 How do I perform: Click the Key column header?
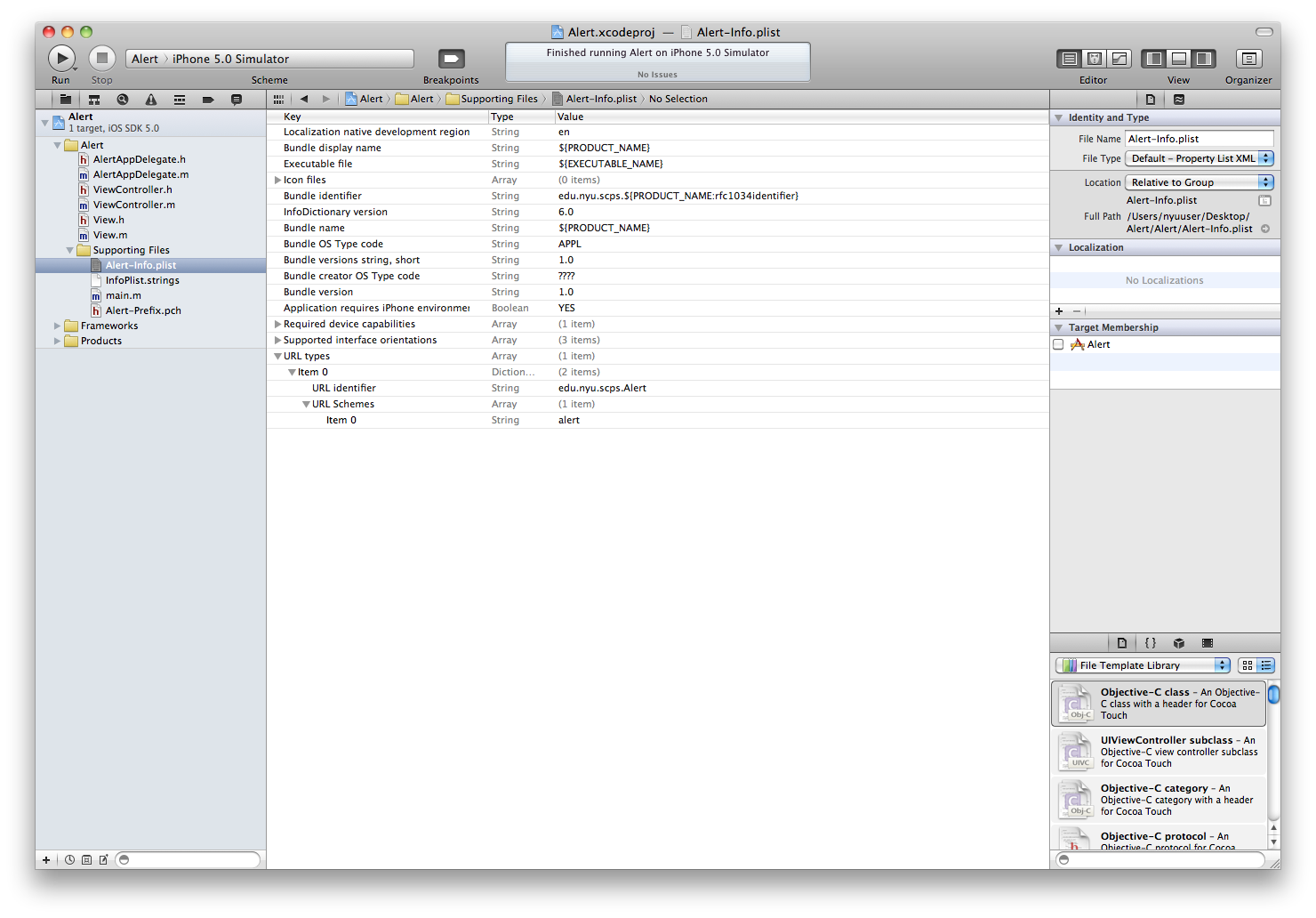click(x=378, y=117)
